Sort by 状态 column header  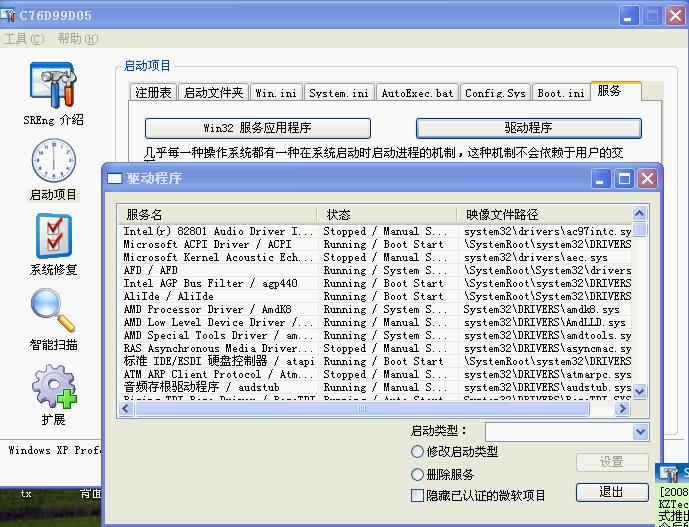tap(387, 214)
